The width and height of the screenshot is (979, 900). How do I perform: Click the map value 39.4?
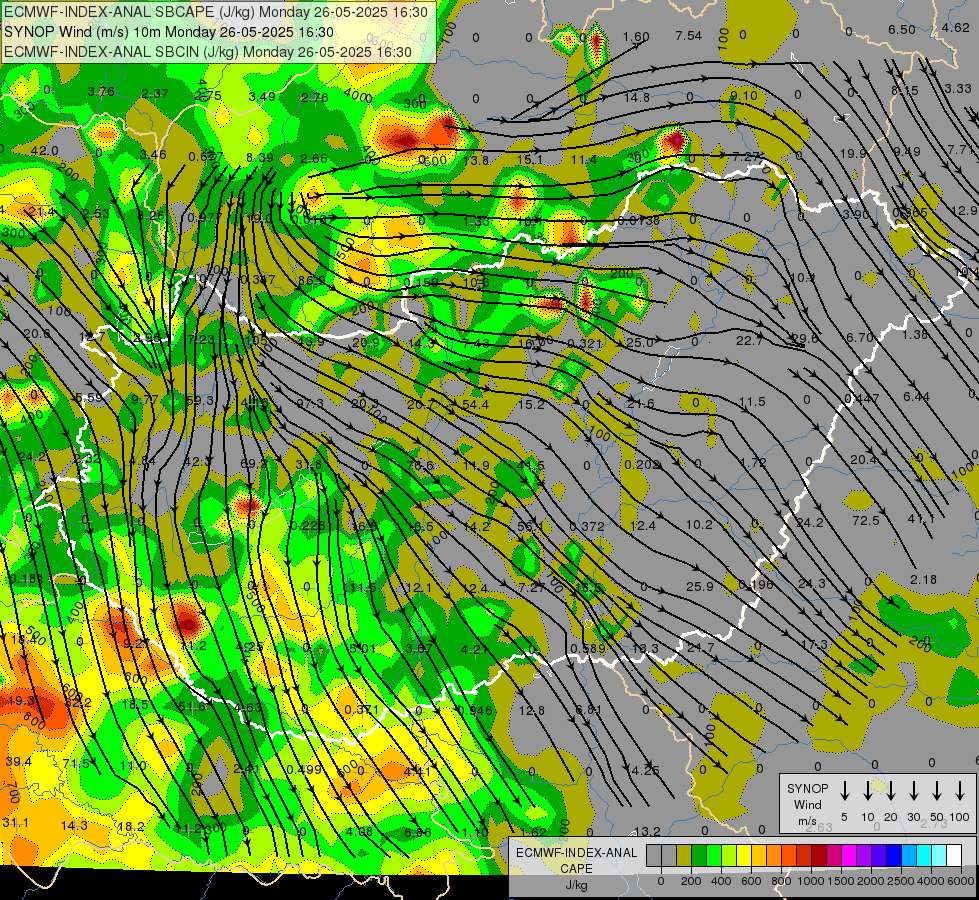point(18,761)
